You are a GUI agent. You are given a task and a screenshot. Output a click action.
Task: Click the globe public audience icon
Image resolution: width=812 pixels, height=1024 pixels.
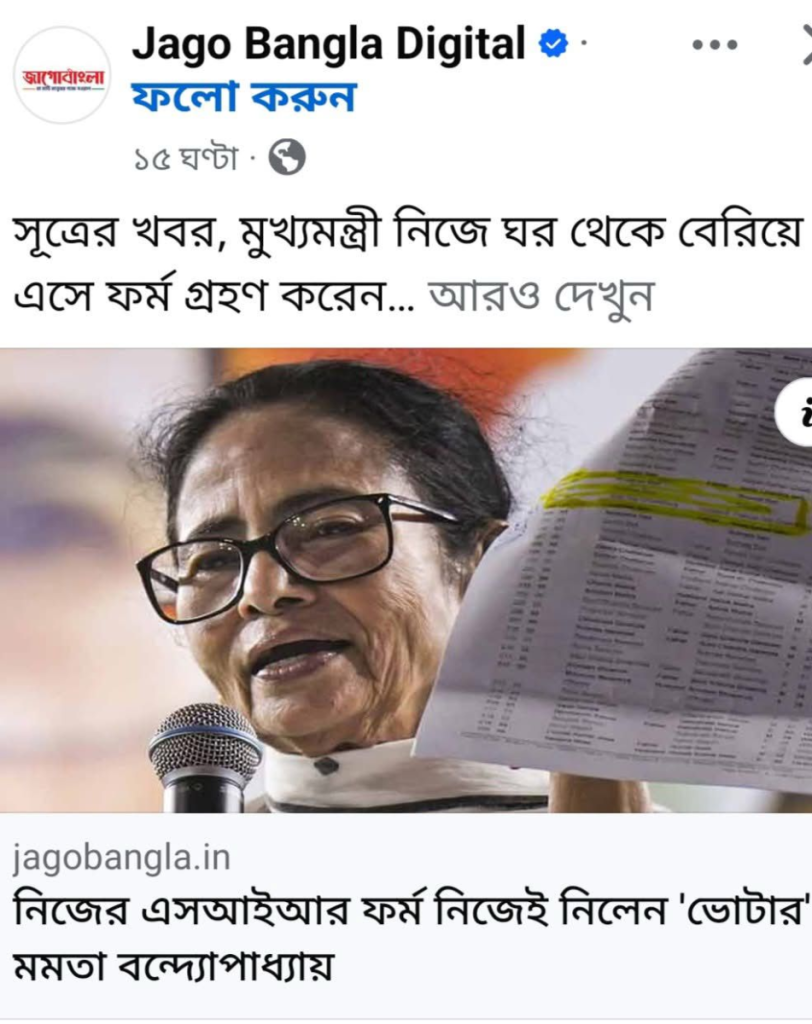(287, 157)
